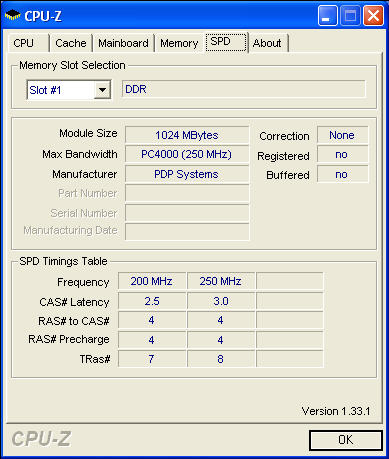
Task: Click the Memory Slot Selection heading
Action: [x=72, y=65]
